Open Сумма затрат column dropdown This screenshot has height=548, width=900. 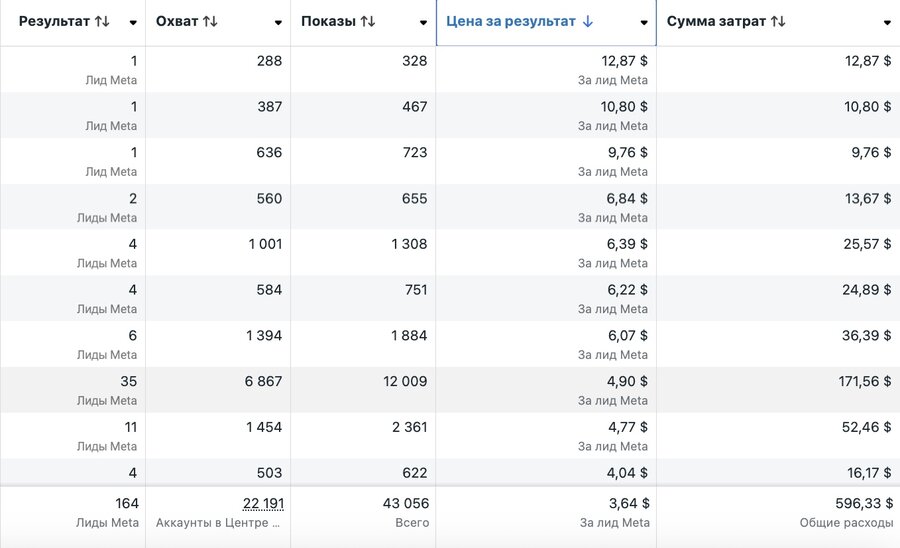pyautogui.click(x=887, y=23)
